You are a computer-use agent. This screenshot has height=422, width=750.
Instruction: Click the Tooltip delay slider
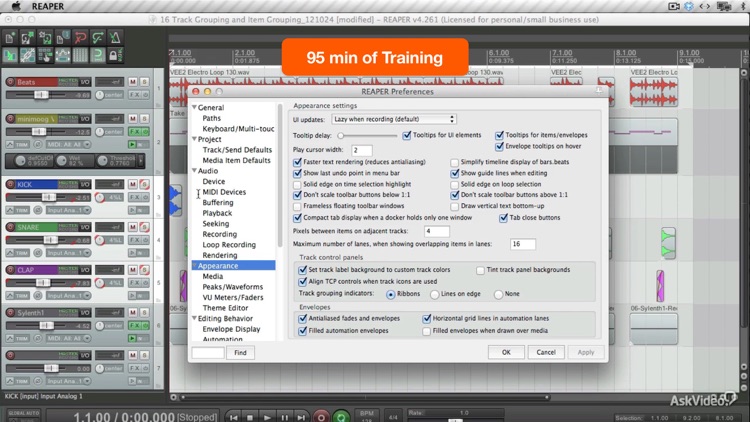367,135
